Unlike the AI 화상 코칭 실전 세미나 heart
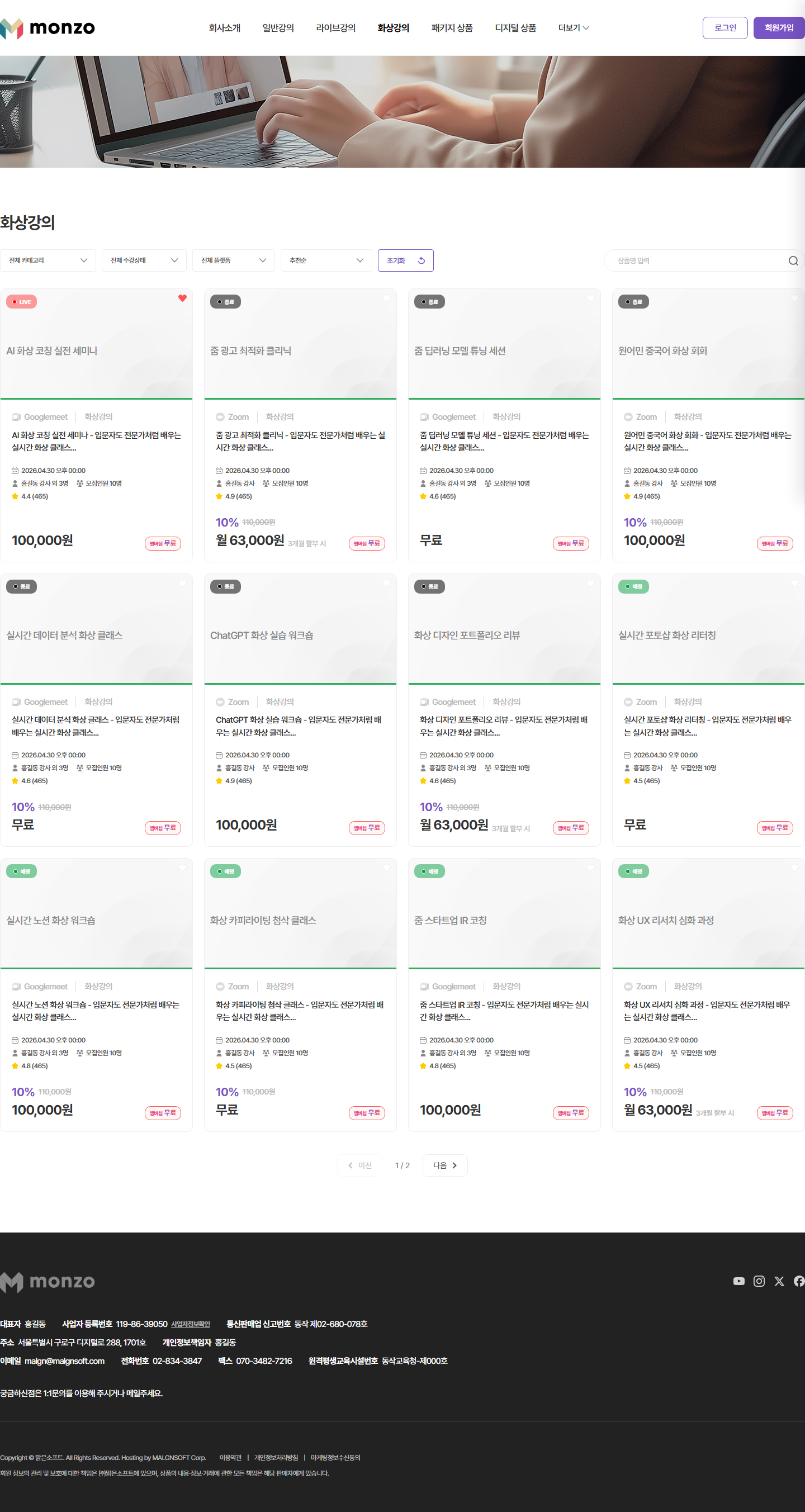 183,298
